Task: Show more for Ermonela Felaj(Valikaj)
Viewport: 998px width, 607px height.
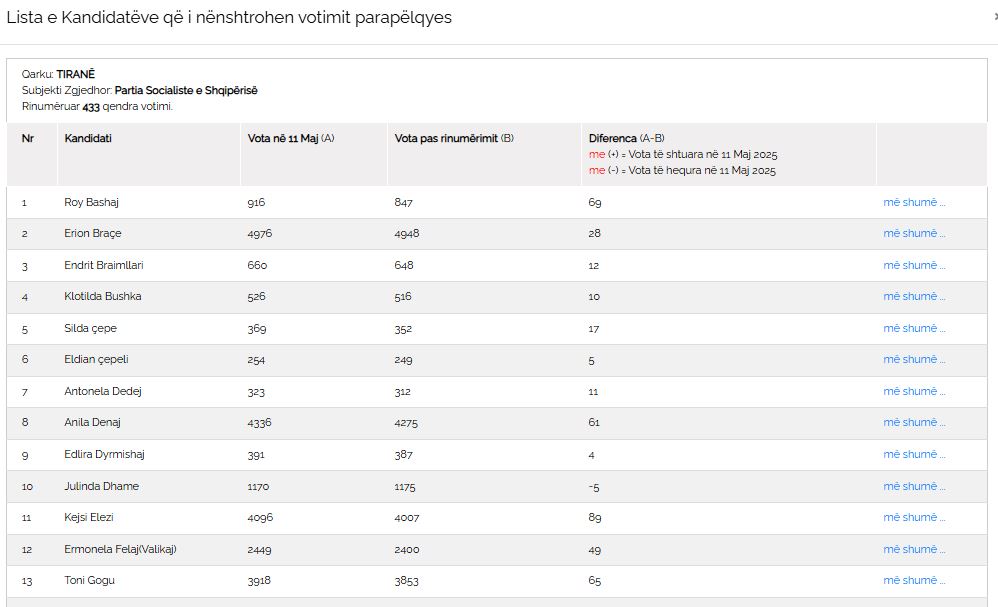Action: [x=913, y=549]
